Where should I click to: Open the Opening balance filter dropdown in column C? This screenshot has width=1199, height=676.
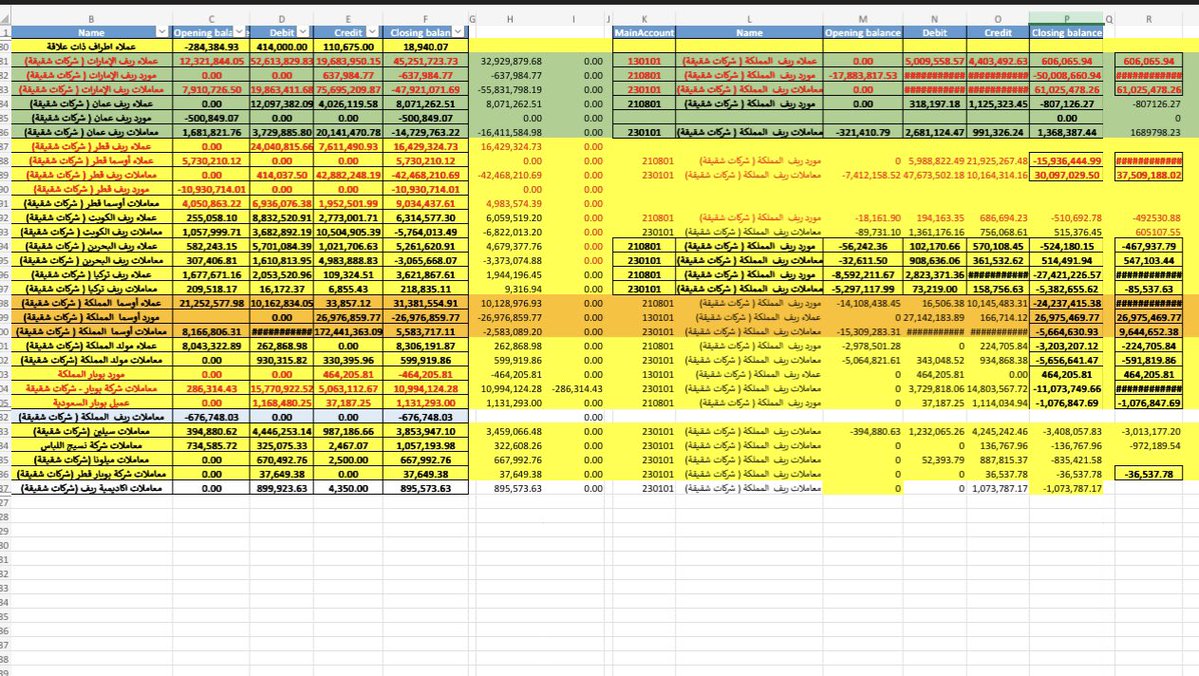click(x=239, y=32)
